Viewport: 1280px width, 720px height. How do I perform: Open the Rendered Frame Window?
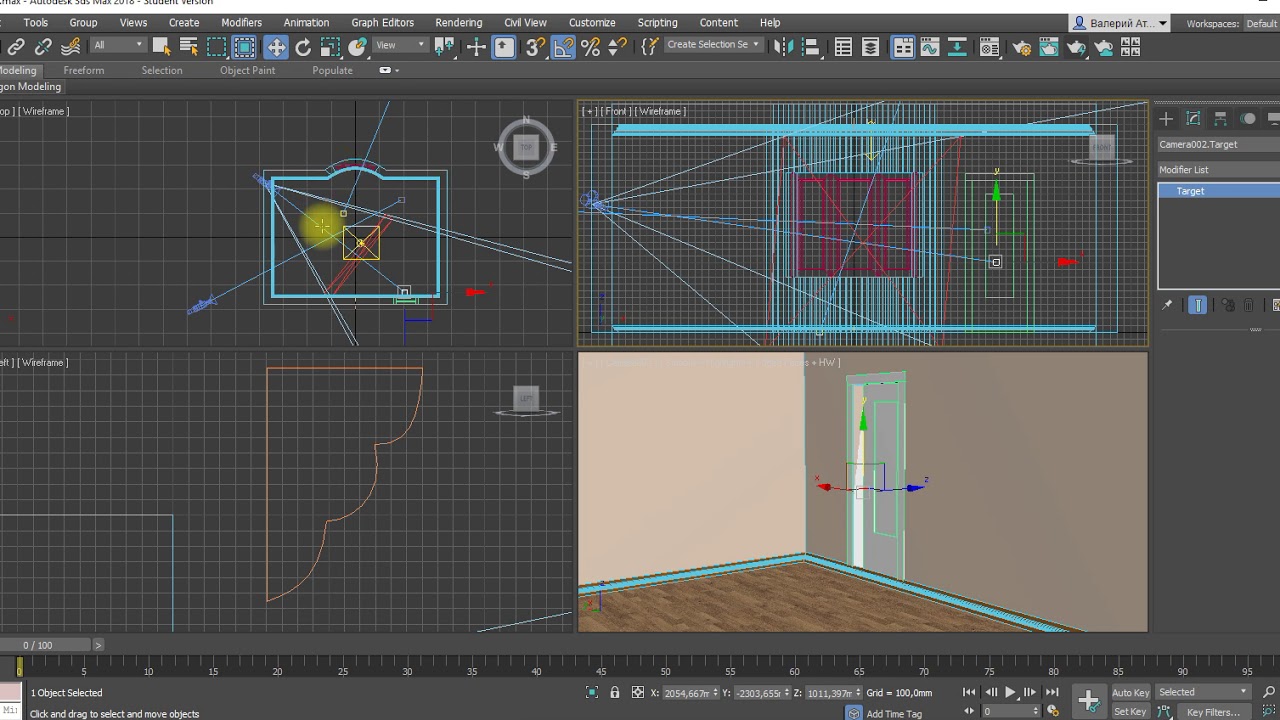coord(1048,47)
